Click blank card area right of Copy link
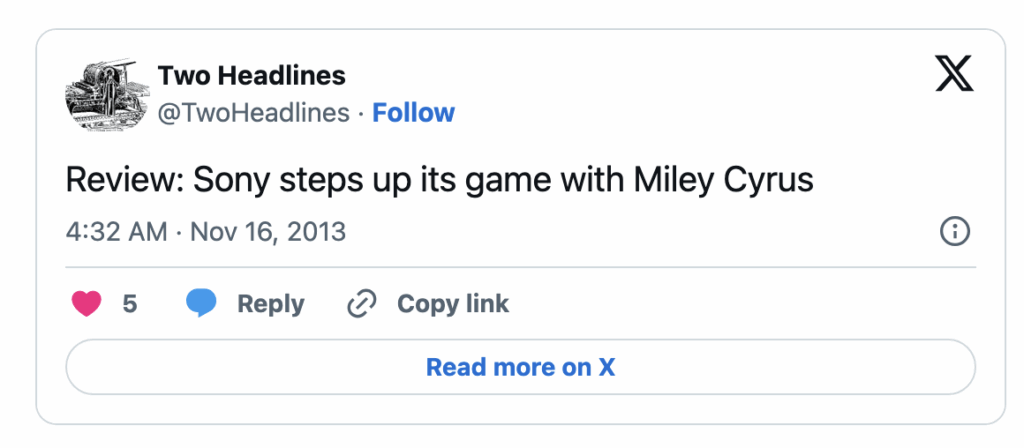Viewport: 1024px width, 448px height. [x=738, y=304]
